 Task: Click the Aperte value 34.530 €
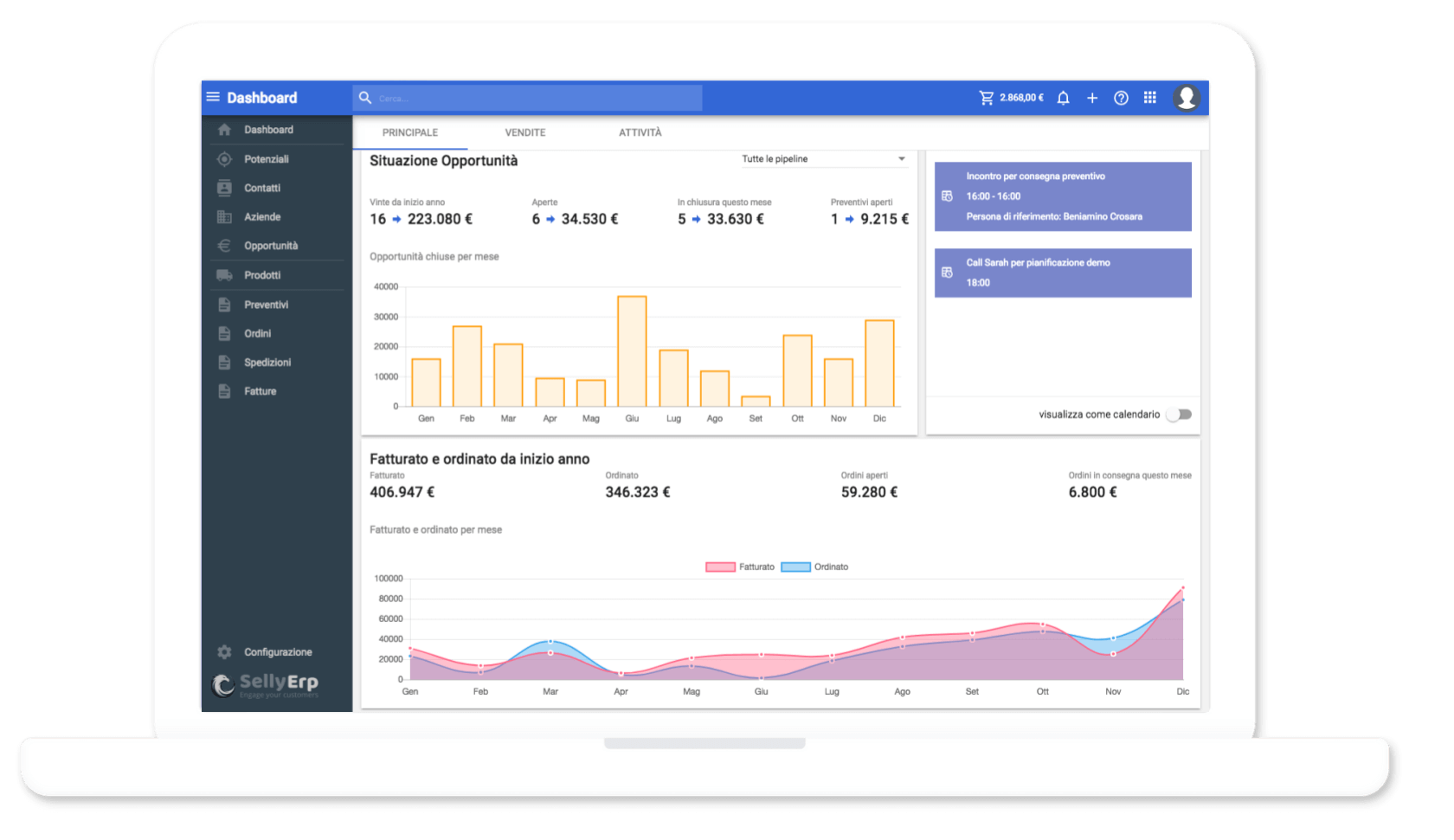click(x=589, y=219)
